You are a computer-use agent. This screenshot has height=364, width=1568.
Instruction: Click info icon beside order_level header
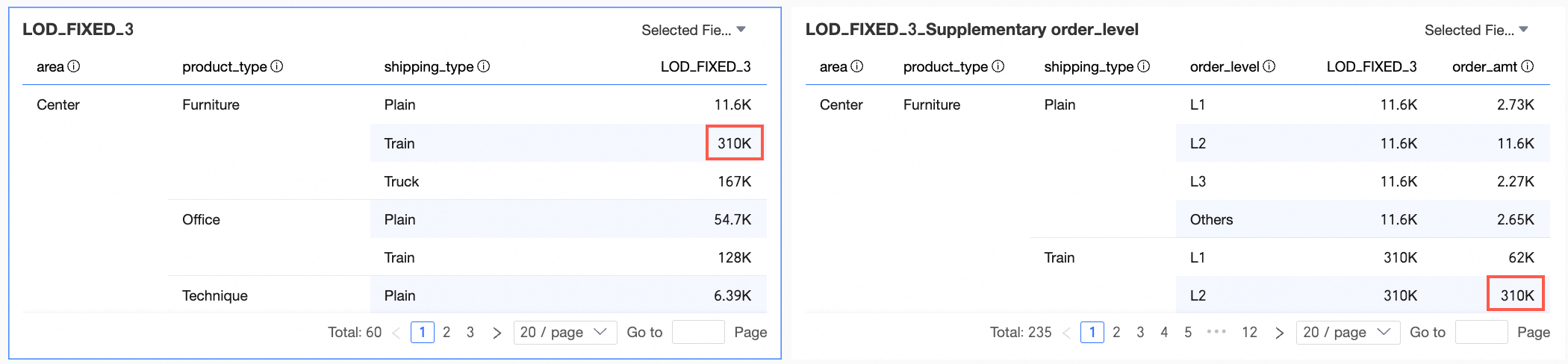tap(1269, 66)
